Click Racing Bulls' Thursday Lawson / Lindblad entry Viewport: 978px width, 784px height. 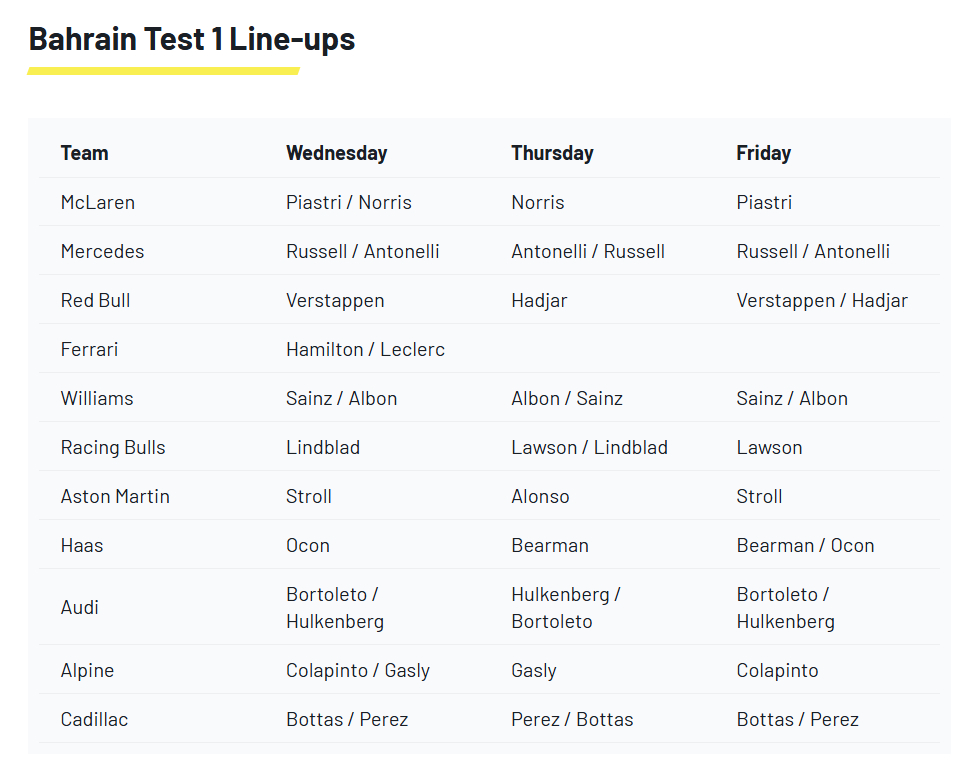coord(589,447)
